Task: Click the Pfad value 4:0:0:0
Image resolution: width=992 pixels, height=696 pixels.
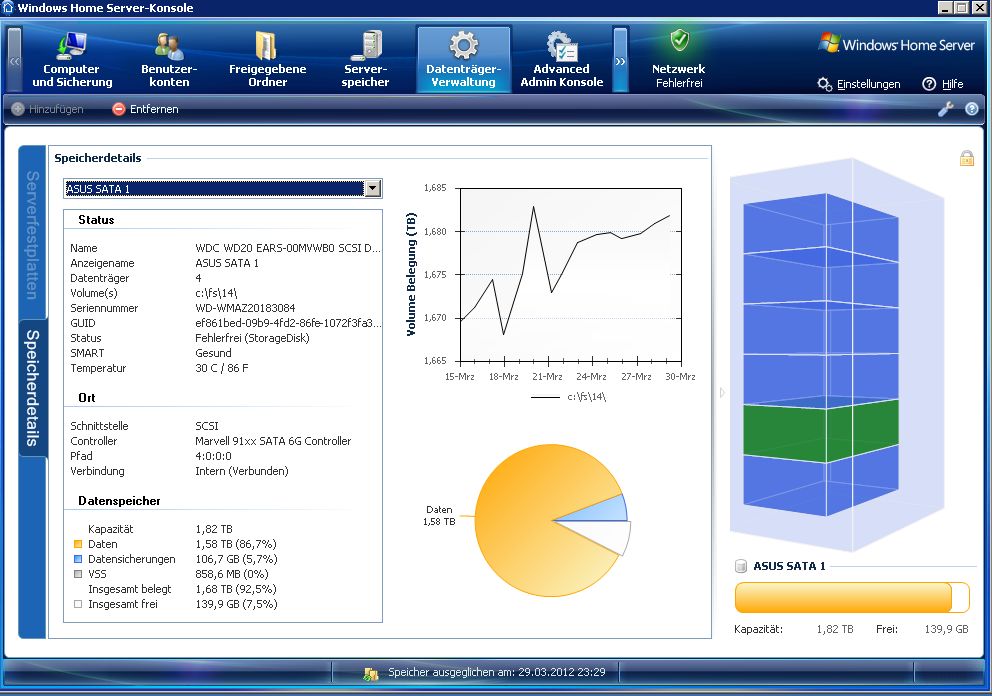Action: click(x=213, y=456)
